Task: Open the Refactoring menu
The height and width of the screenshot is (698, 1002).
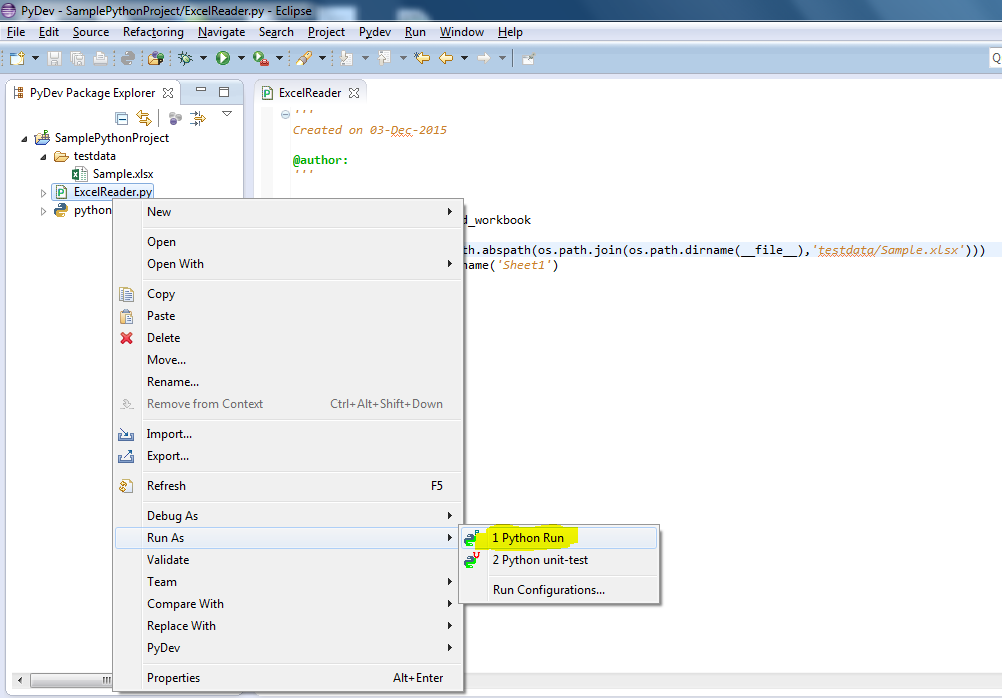Action: click(153, 31)
